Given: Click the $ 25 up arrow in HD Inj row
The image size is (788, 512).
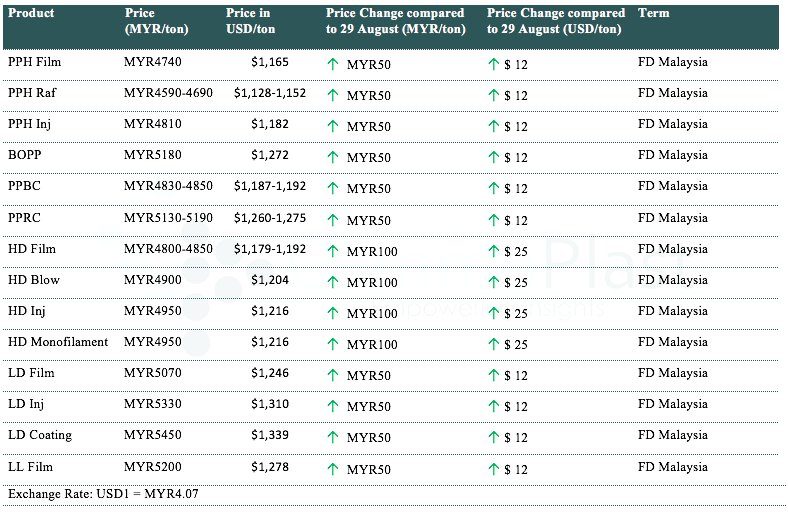Looking at the screenshot, I should [493, 313].
